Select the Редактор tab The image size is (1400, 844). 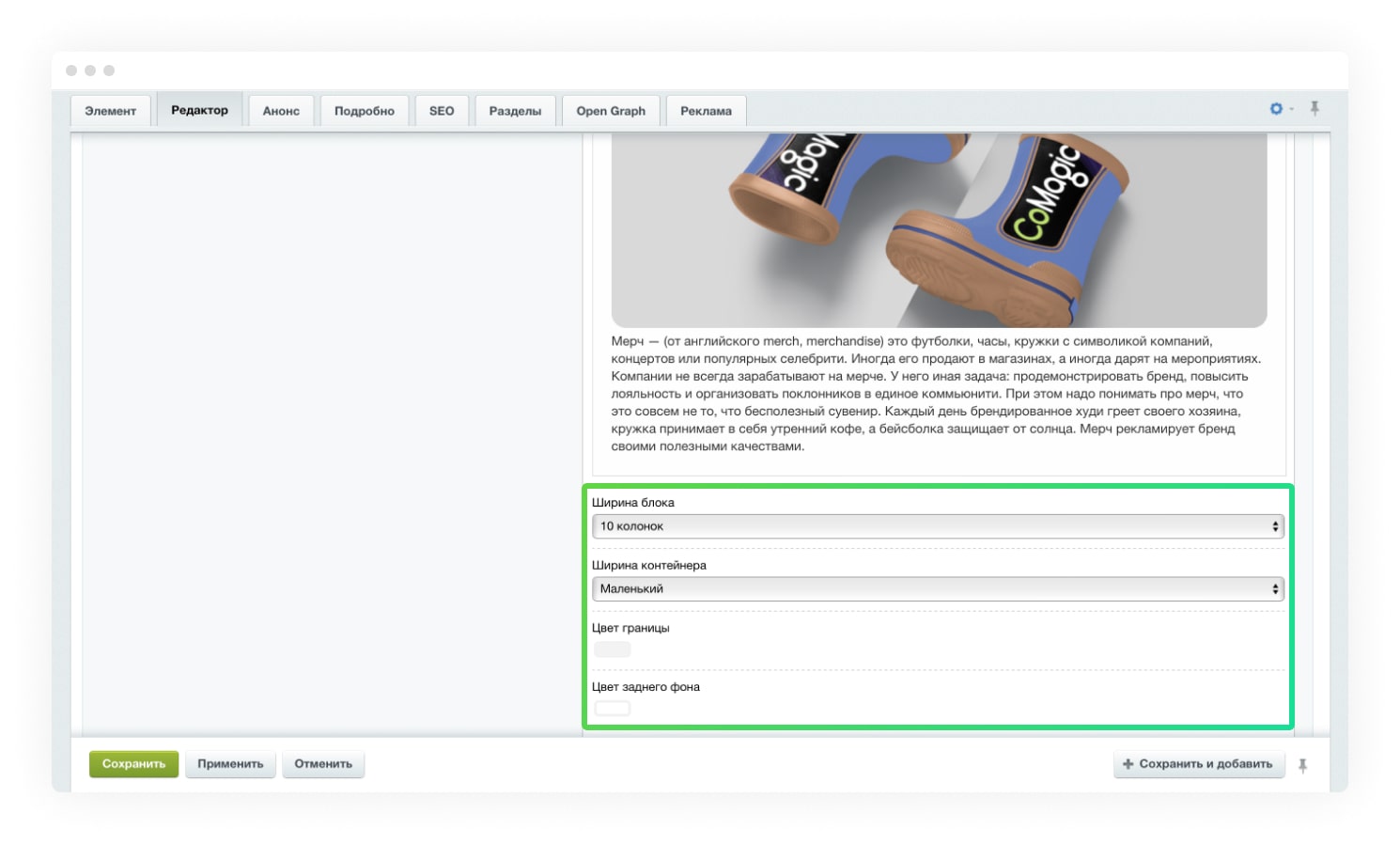(199, 110)
